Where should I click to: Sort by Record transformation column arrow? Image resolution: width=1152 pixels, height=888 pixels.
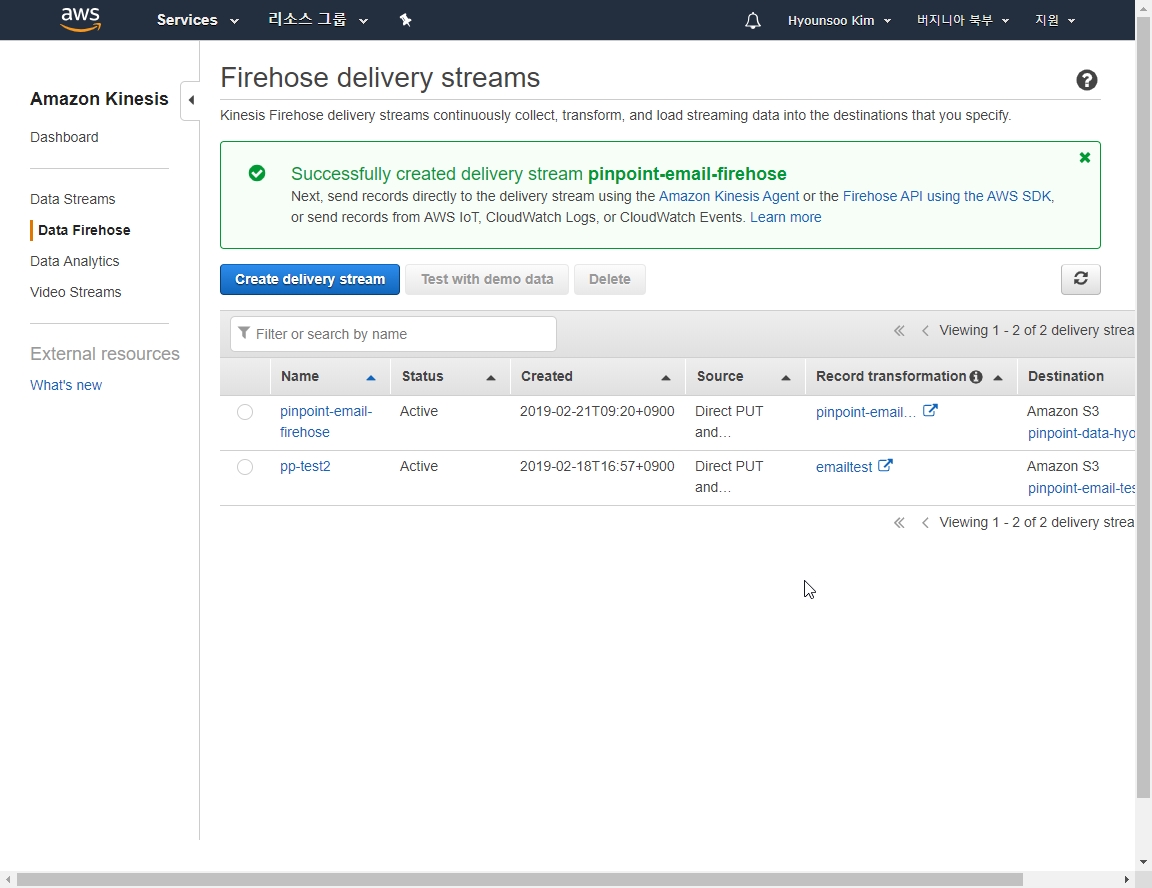[x=998, y=378]
